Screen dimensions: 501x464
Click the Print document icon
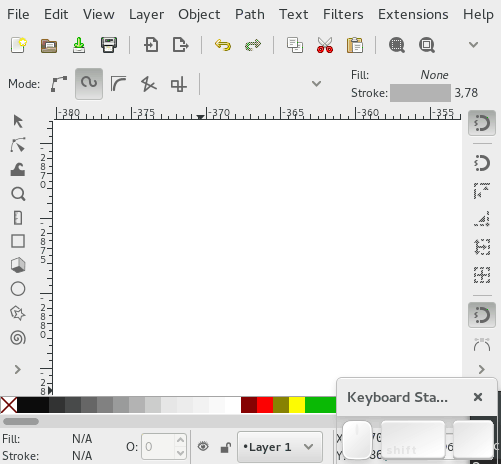point(109,45)
